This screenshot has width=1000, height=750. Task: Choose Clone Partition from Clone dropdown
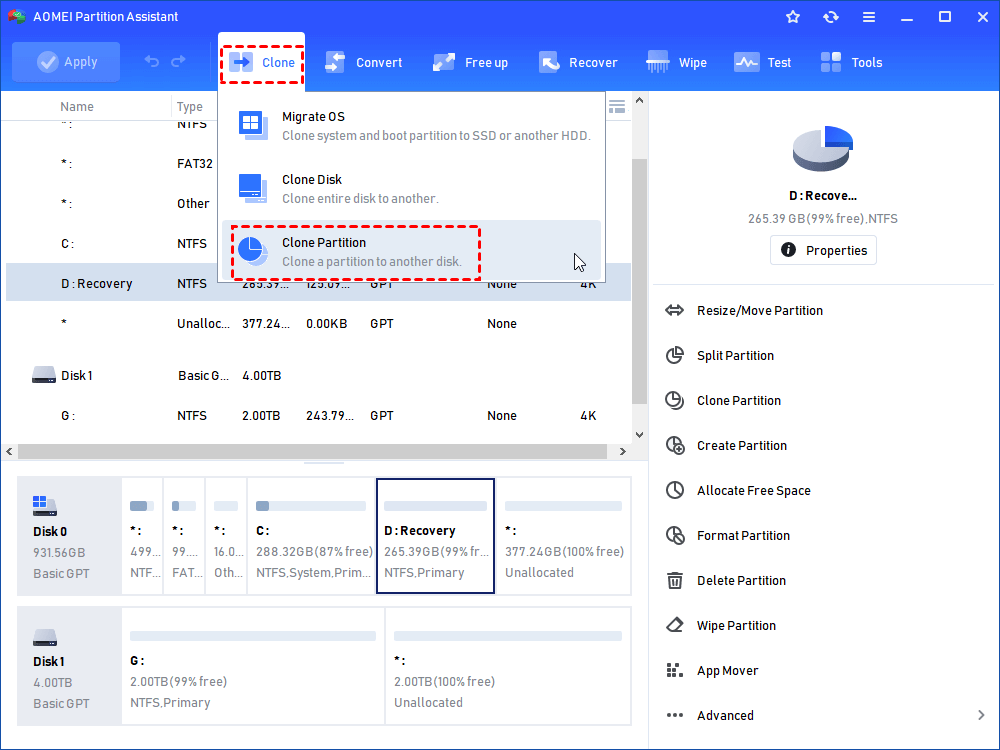pyautogui.click(x=411, y=252)
